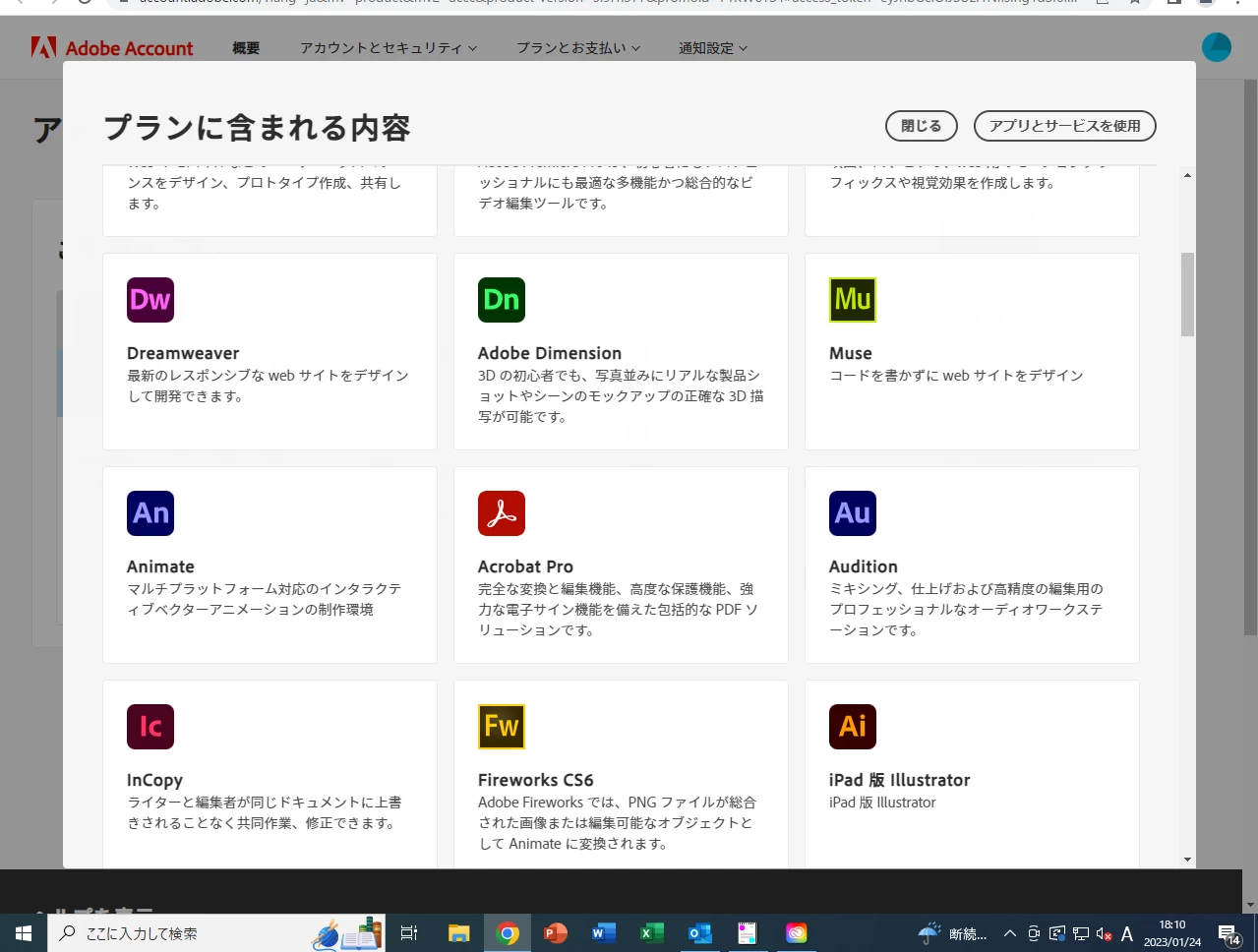Click the Fireworks Fw app icon

[502, 727]
